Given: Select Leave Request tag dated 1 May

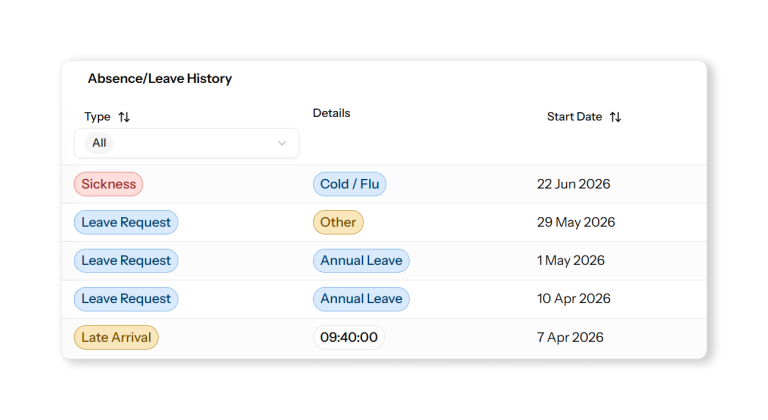Looking at the screenshot, I should click(126, 261).
